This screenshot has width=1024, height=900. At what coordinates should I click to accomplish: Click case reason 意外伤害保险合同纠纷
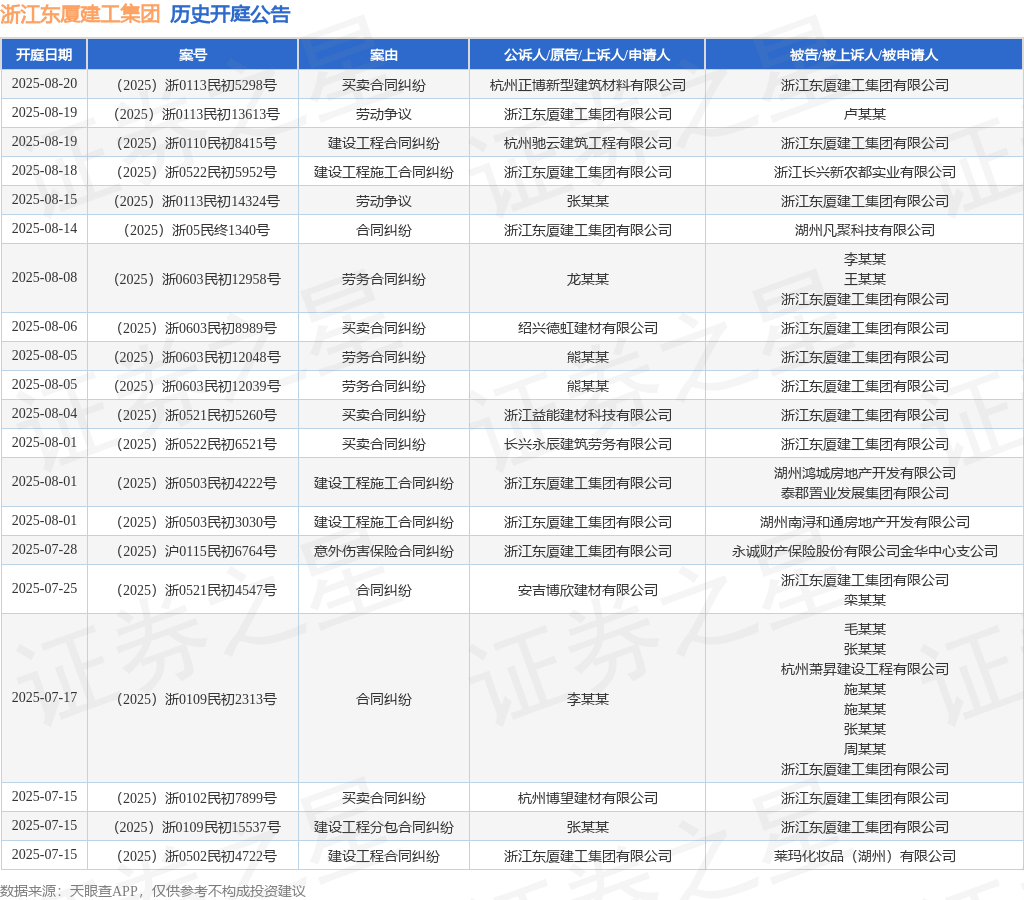pyautogui.click(x=383, y=552)
